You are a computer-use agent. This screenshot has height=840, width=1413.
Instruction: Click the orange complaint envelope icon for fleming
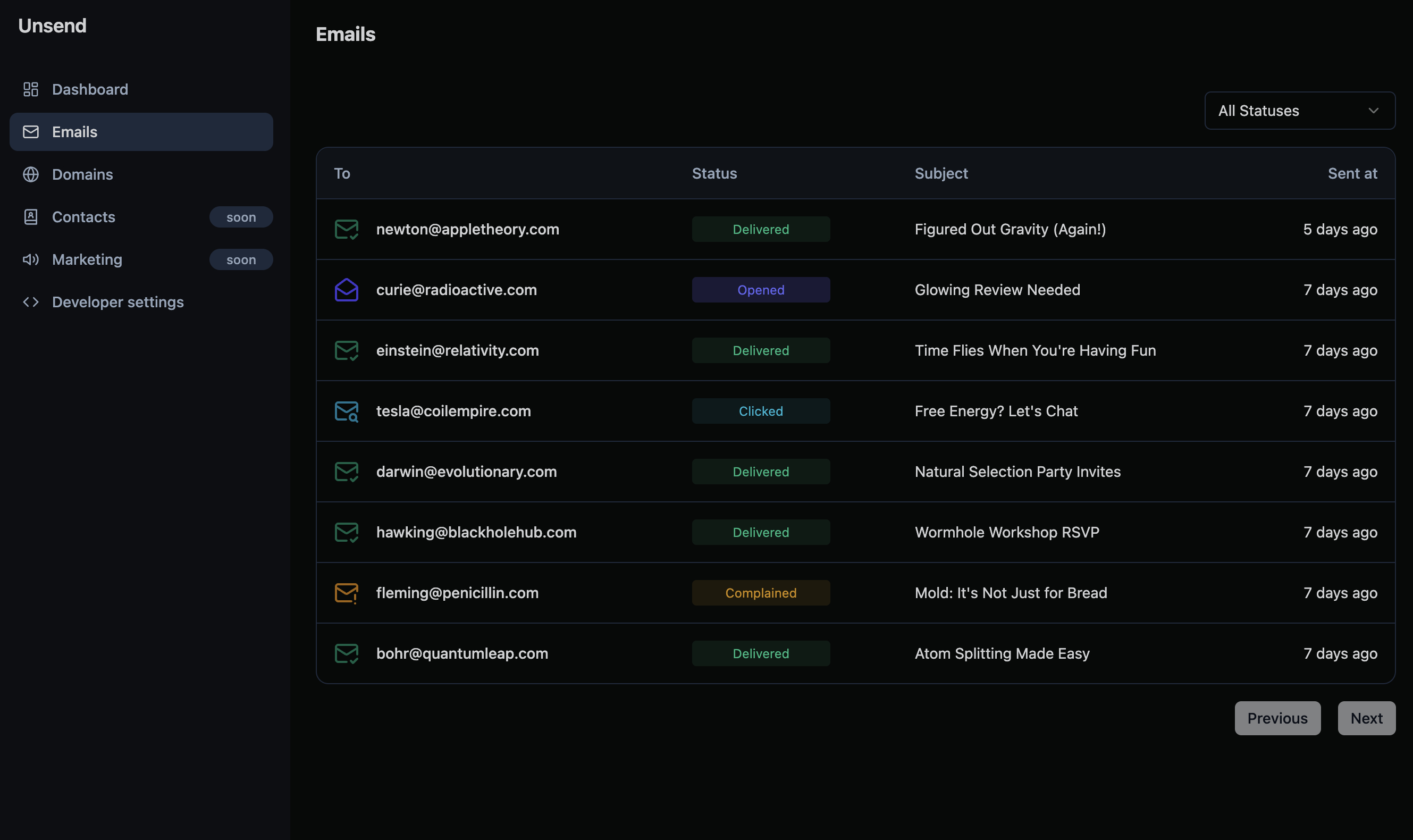pyautogui.click(x=346, y=593)
